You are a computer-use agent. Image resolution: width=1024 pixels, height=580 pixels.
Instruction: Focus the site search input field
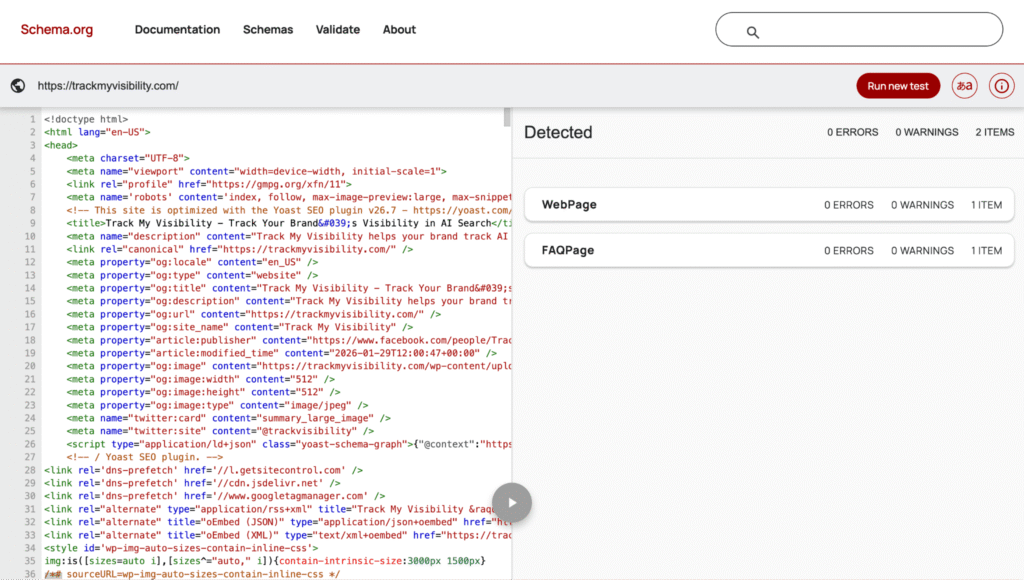click(x=859, y=29)
